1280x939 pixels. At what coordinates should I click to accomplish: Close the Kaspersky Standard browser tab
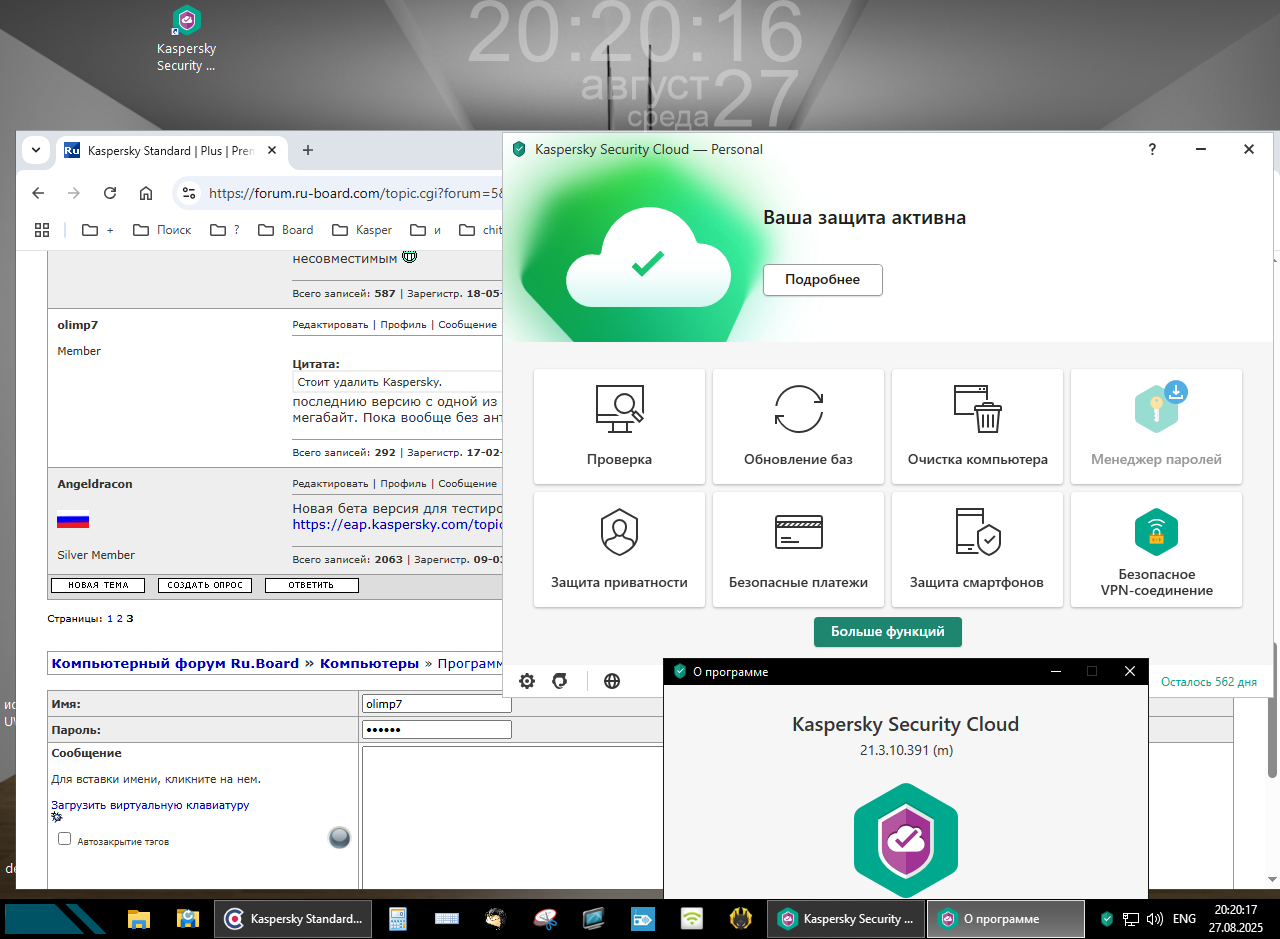coord(271,151)
